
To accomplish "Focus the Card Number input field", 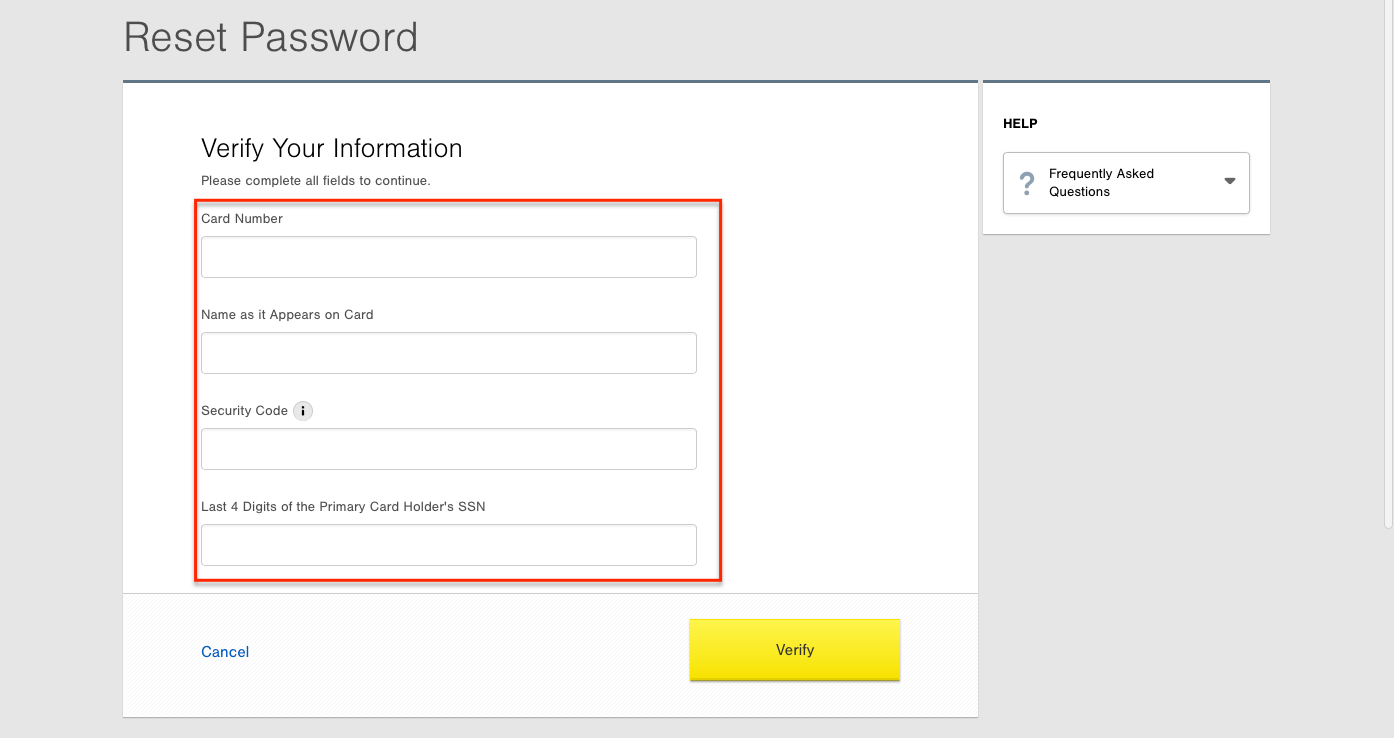I will click(448, 257).
